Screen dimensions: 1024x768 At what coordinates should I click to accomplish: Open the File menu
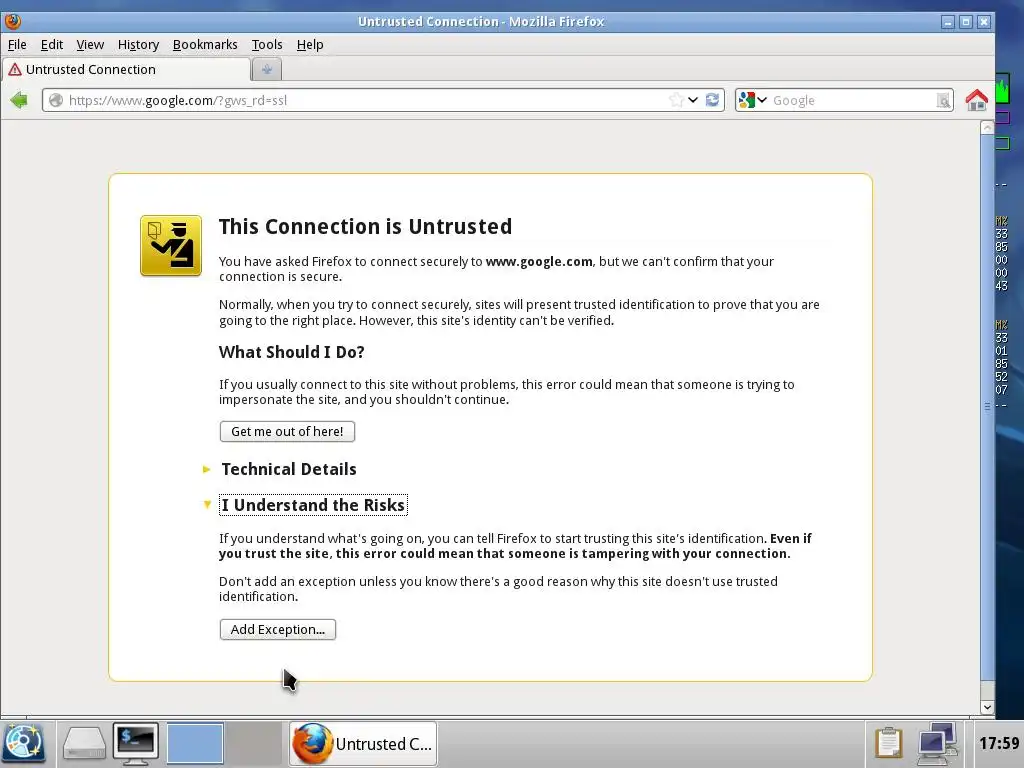pyautogui.click(x=17, y=44)
